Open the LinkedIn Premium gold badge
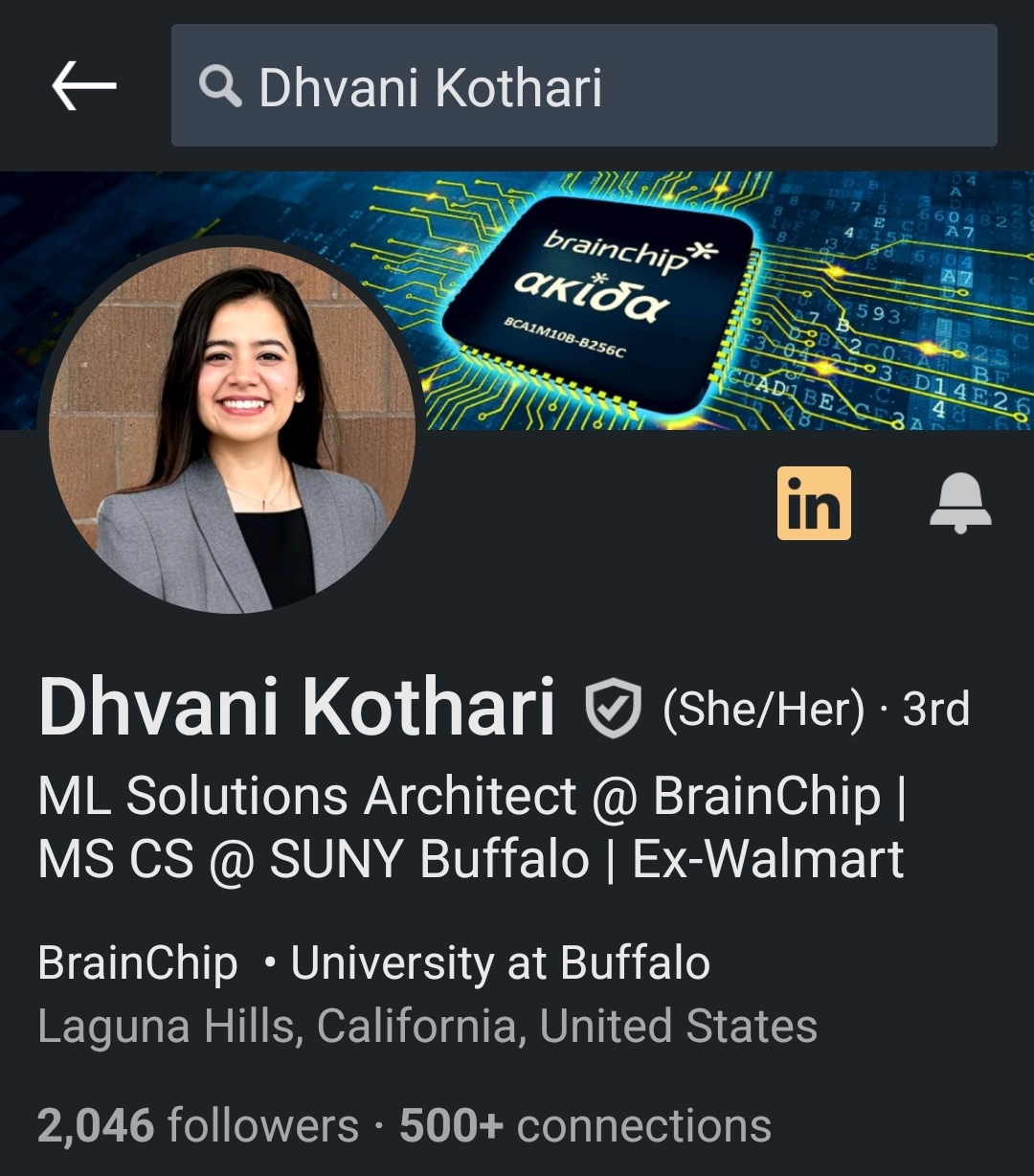This screenshot has height=1176, width=1034. tap(814, 503)
